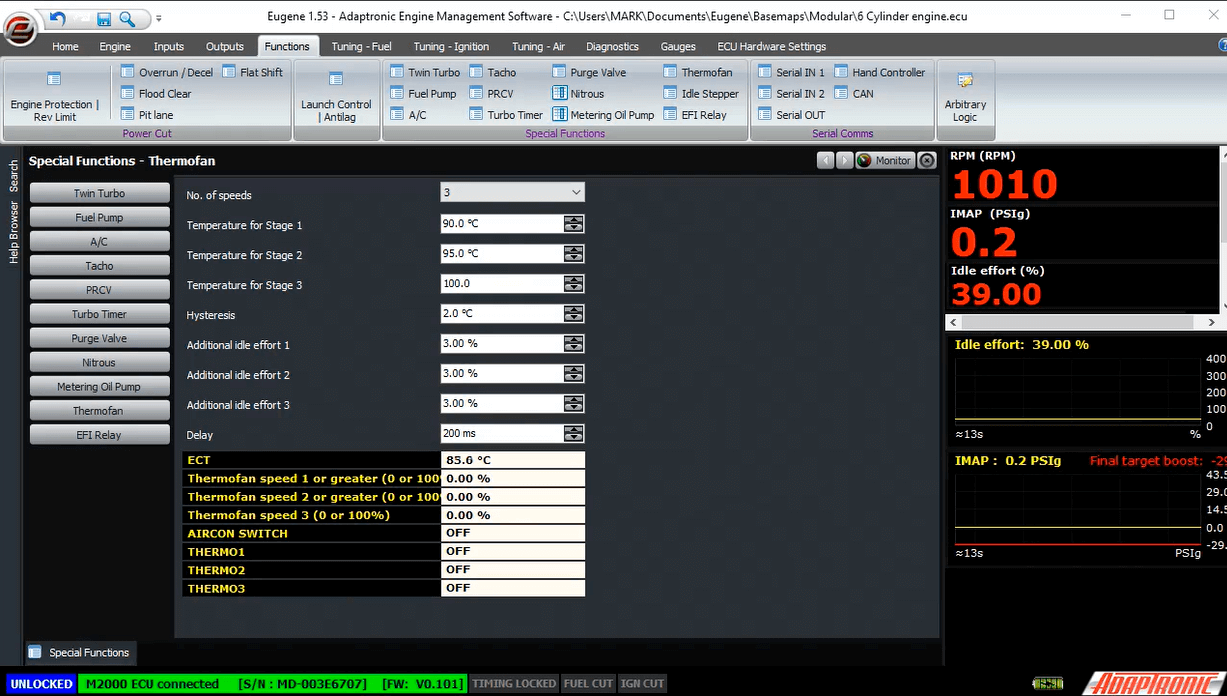Screen dimensions: 1227x696
Task: Open Serial OUT settings
Action: (x=791, y=115)
